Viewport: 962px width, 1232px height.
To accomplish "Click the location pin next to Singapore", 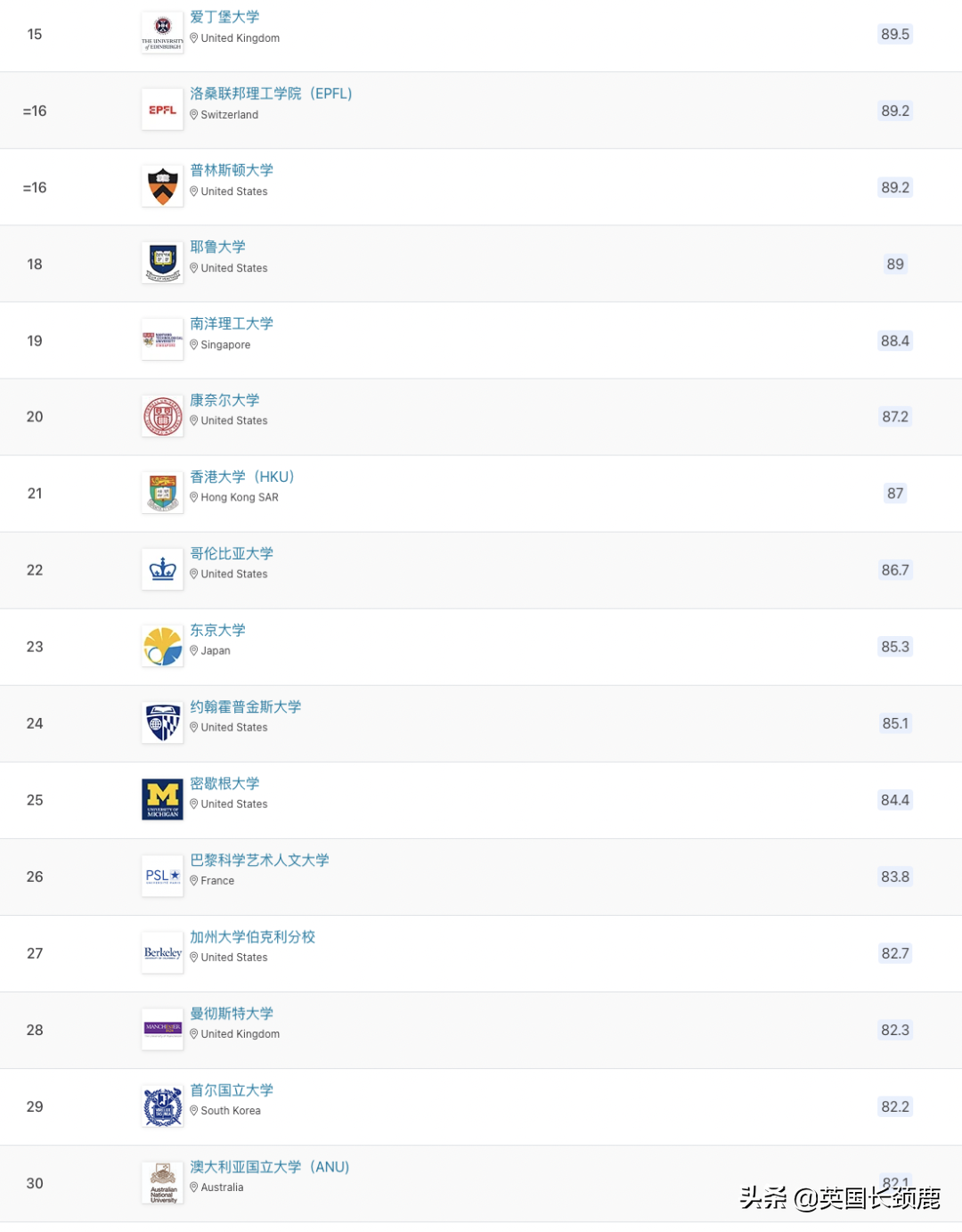I will (194, 345).
